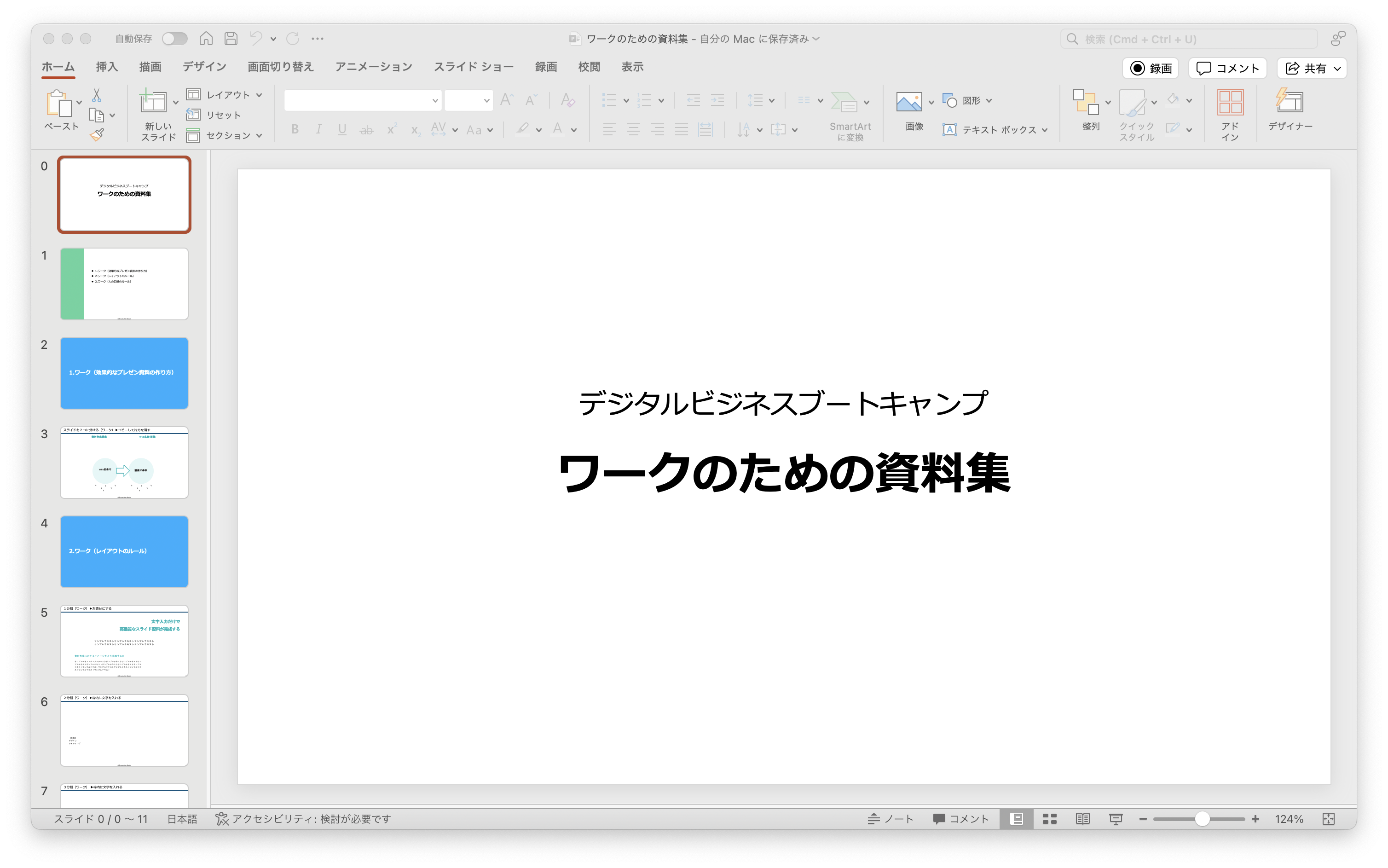
Task: Switch to the 画面切り替え tab
Action: click(281, 67)
